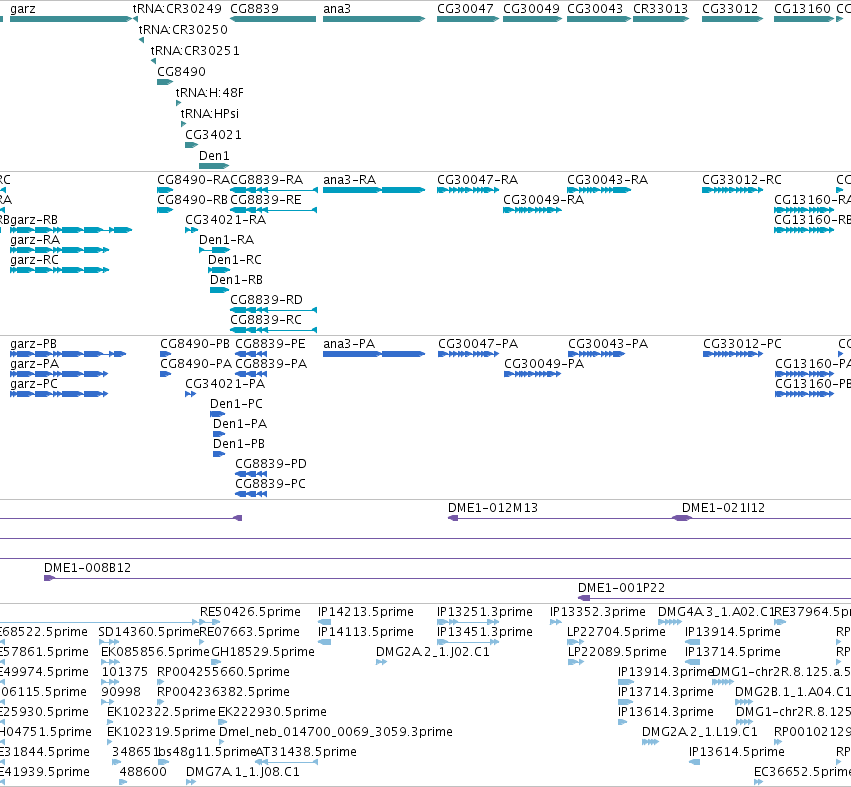Click the CG33012-RC transcript
The image size is (851, 787).
click(x=733, y=190)
